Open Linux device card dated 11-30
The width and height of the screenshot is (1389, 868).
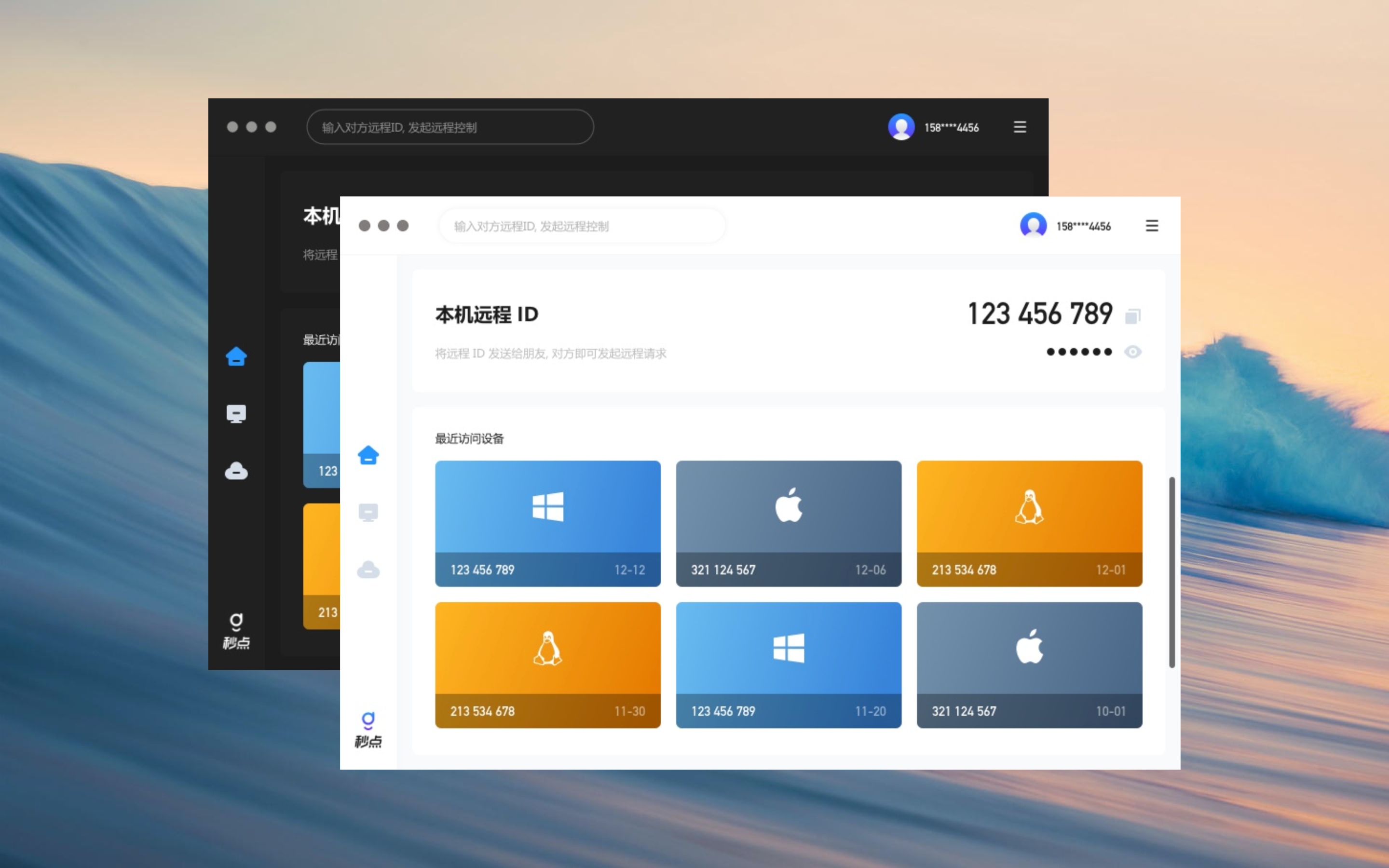(x=547, y=665)
